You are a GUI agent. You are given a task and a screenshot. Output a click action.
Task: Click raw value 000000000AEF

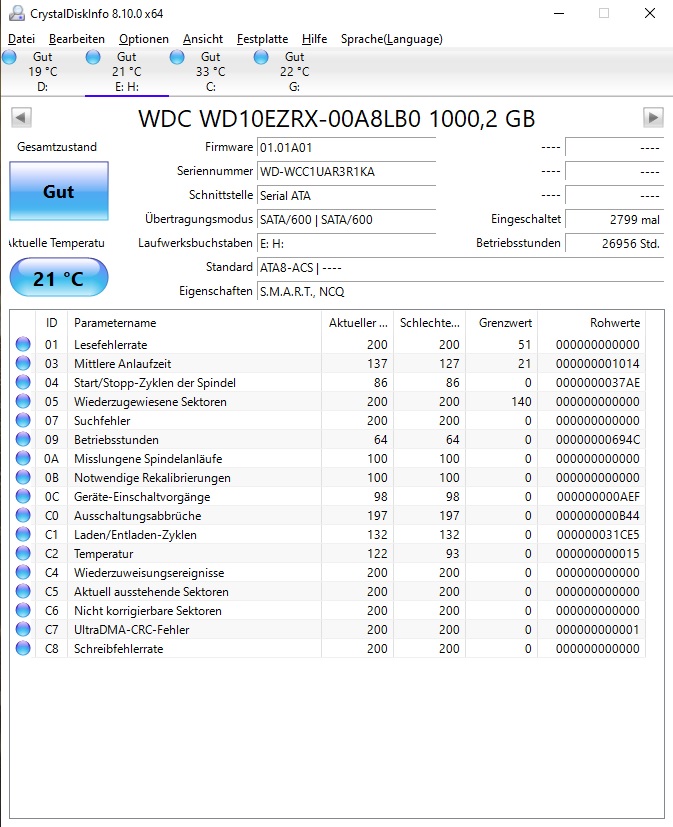598,496
